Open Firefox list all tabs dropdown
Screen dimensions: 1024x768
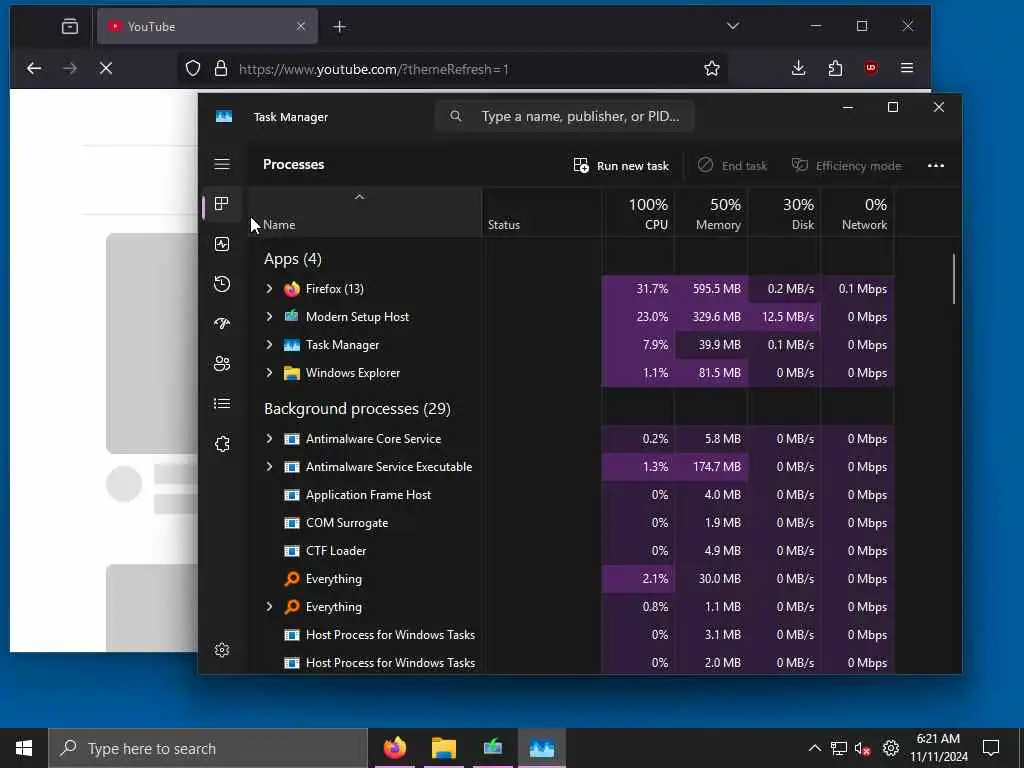733,26
